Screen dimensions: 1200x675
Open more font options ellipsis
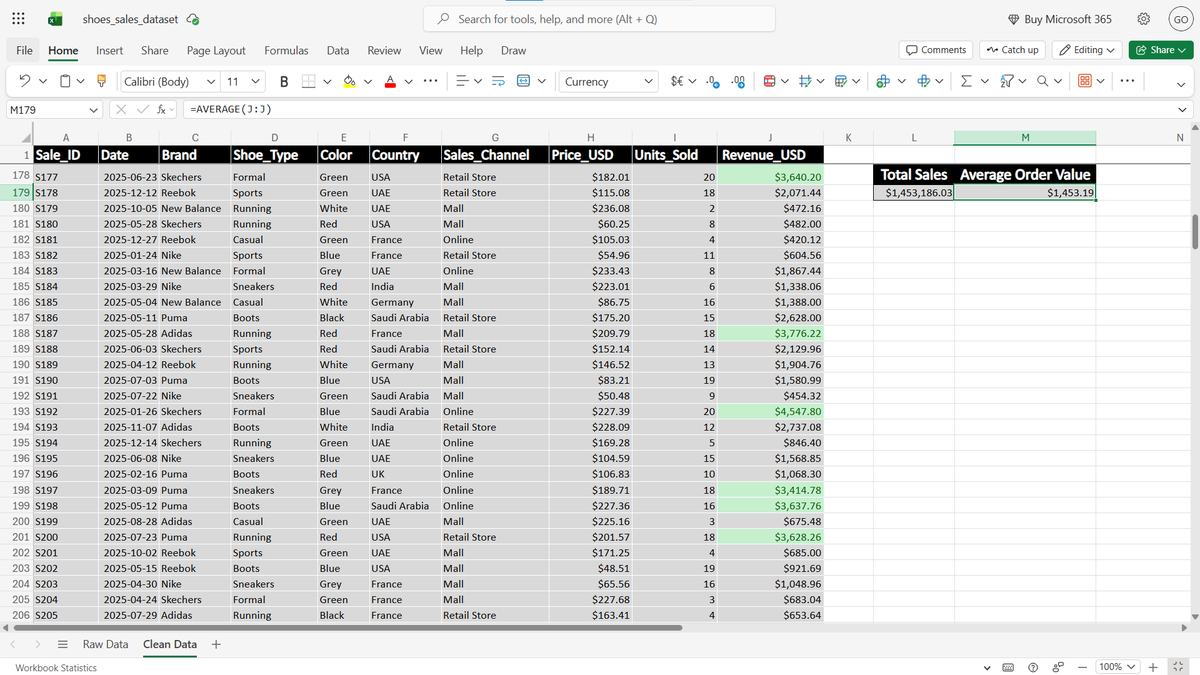pos(430,82)
